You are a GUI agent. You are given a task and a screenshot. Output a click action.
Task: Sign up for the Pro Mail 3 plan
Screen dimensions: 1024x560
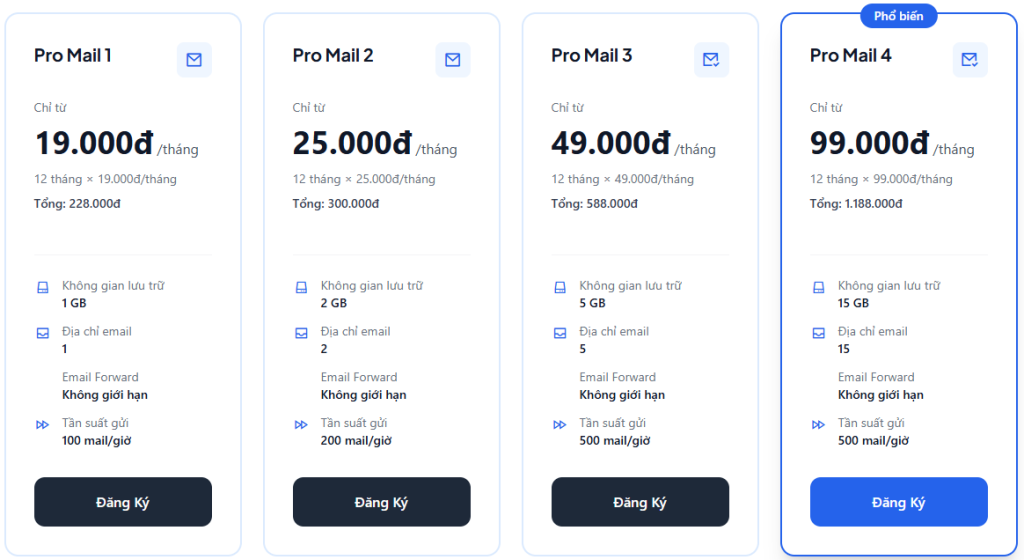(640, 502)
